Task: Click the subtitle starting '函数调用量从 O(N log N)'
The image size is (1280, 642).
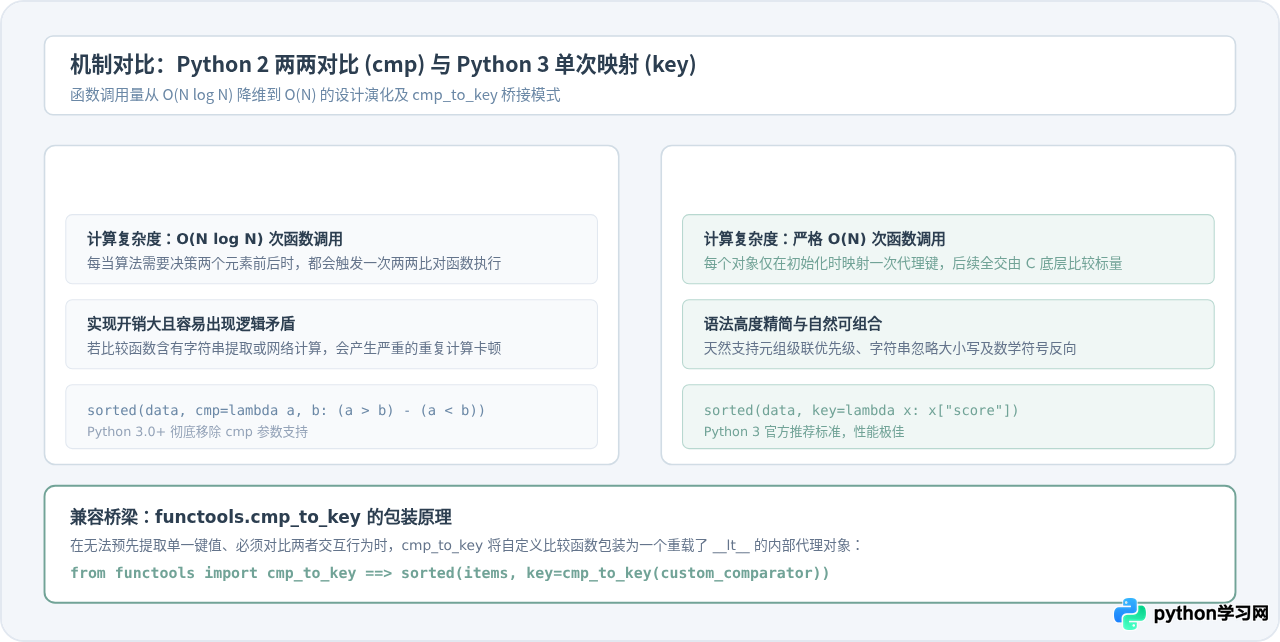Action: tap(315, 95)
